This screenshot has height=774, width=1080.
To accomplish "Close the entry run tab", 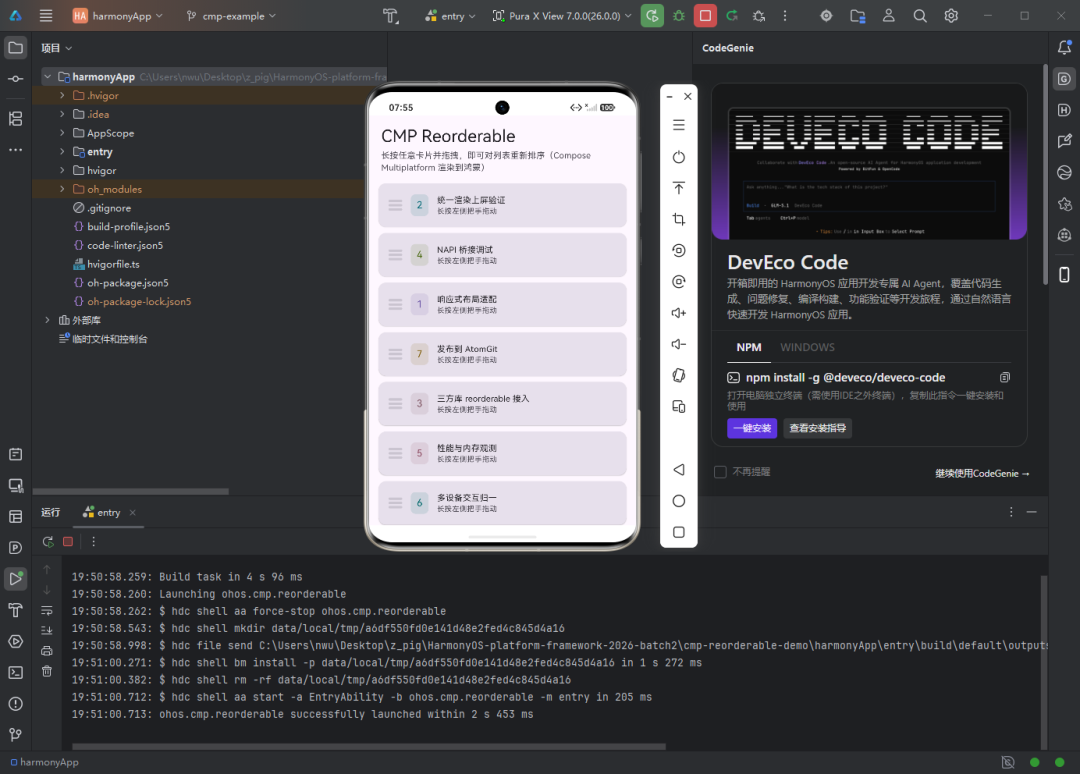I will point(132,512).
